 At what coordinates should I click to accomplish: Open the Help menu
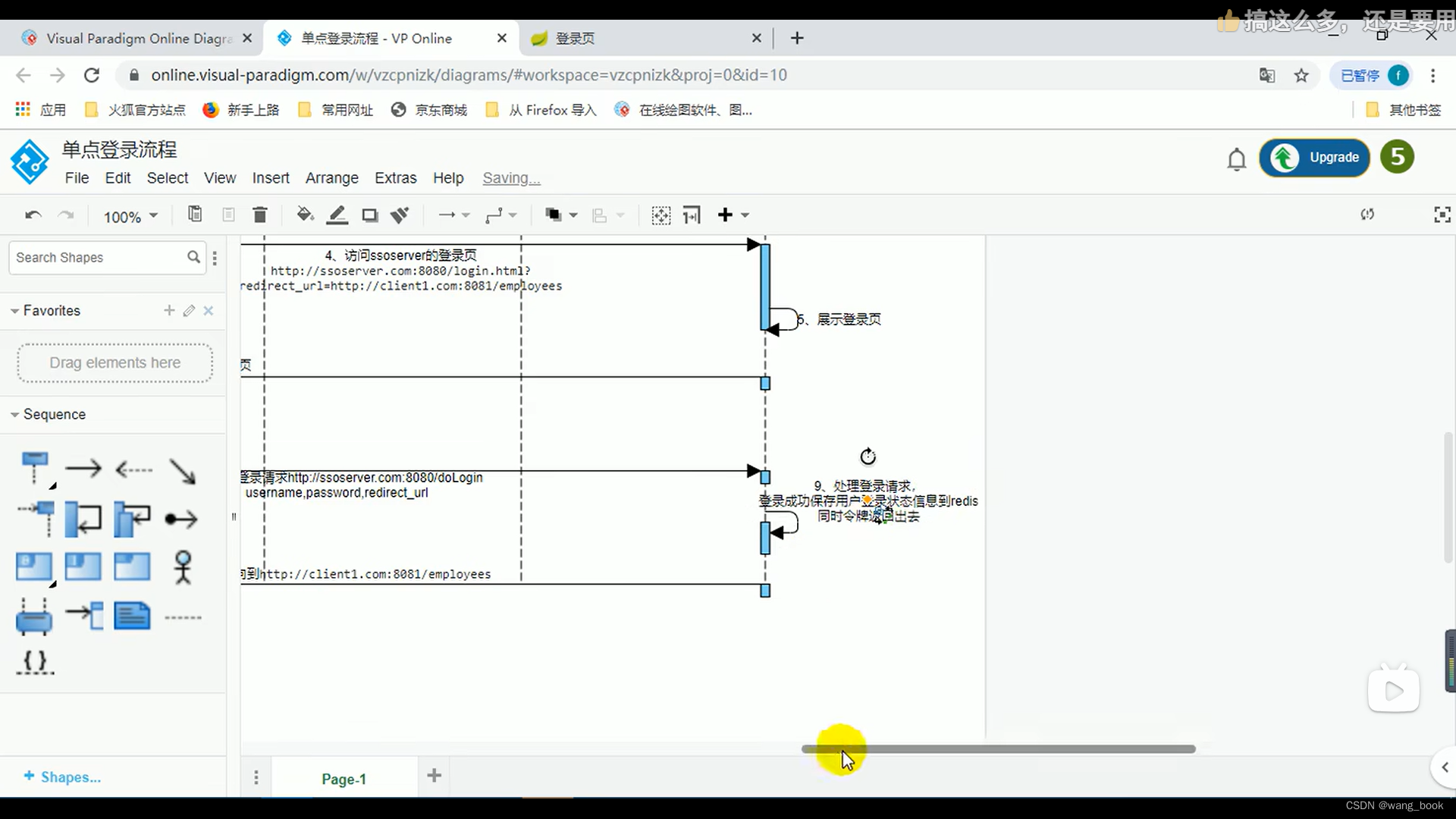(x=448, y=177)
